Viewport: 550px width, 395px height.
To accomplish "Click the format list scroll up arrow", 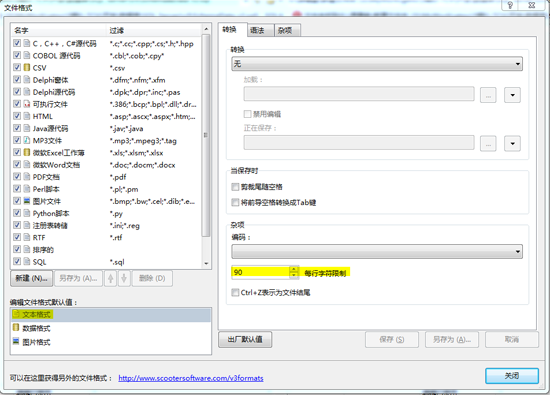I will (x=206, y=28).
